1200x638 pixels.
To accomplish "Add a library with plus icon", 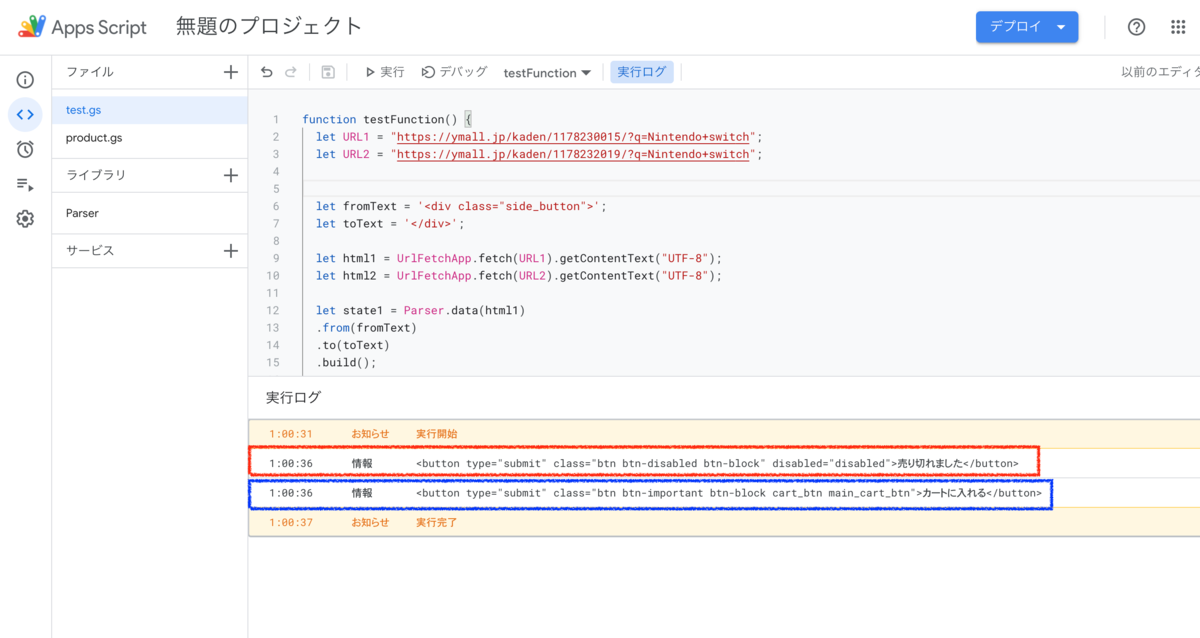I will [231, 175].
